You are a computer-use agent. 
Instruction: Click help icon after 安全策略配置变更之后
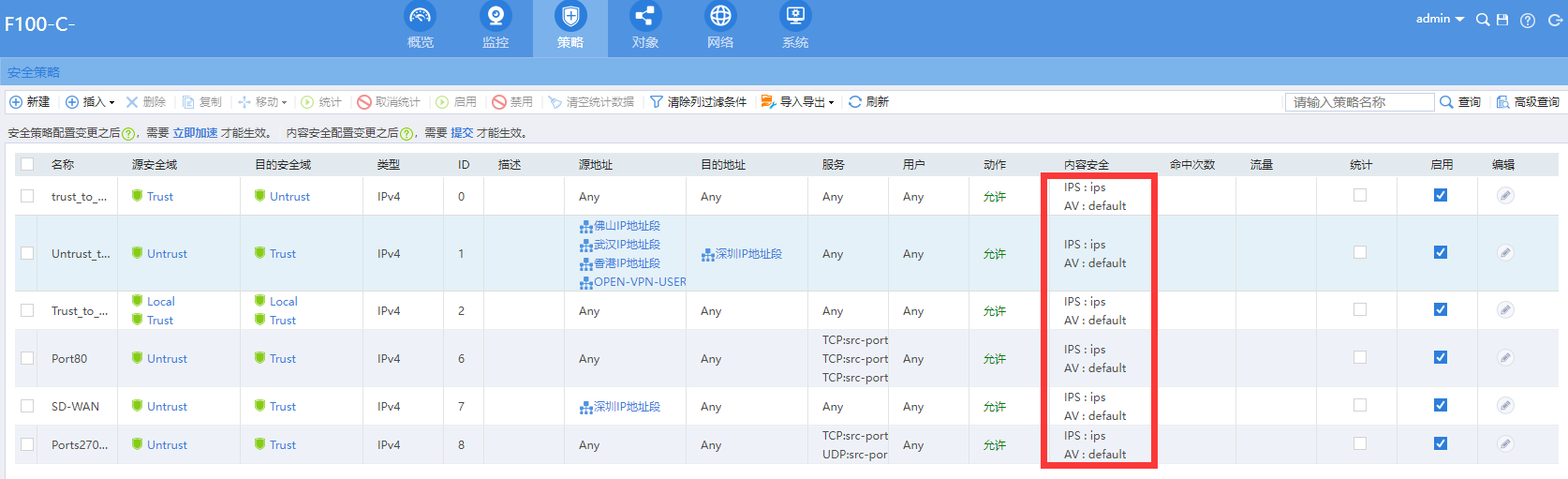[x=128, y=134]
